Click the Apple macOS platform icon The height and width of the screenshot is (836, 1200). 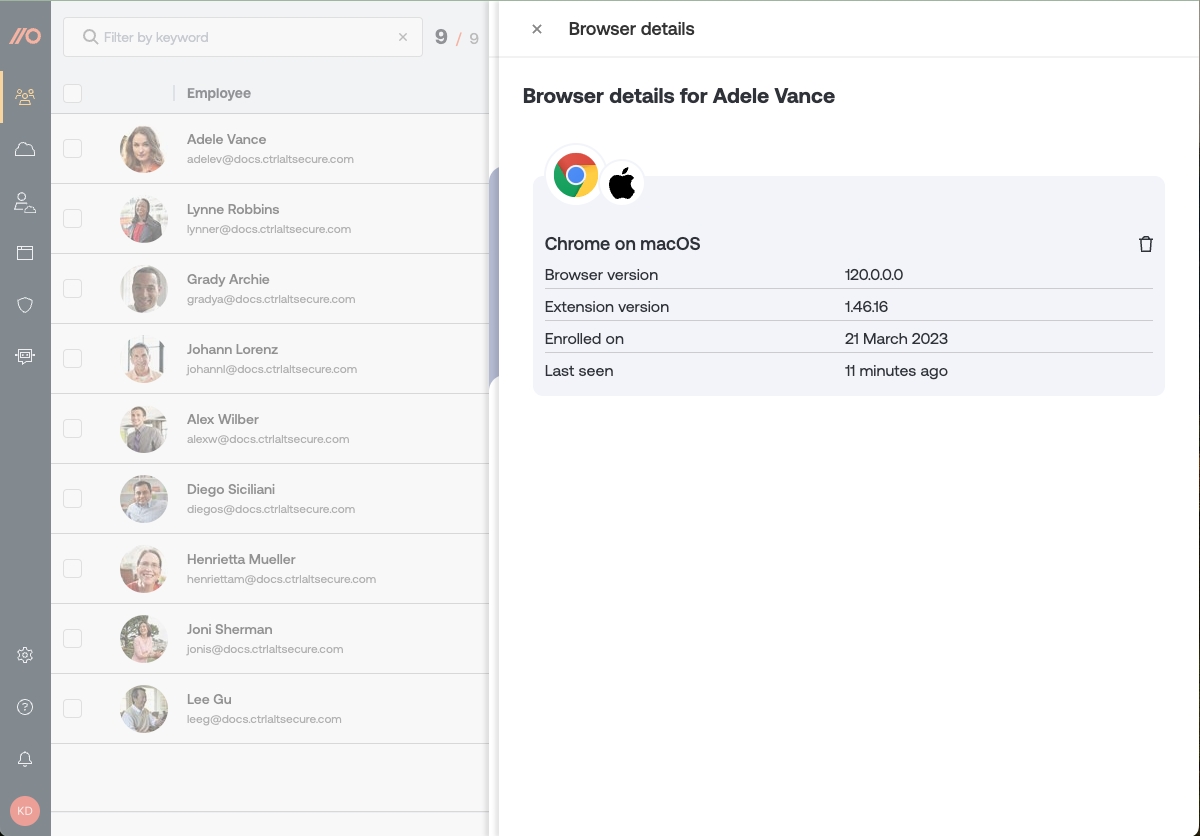[x=621, y=182]
